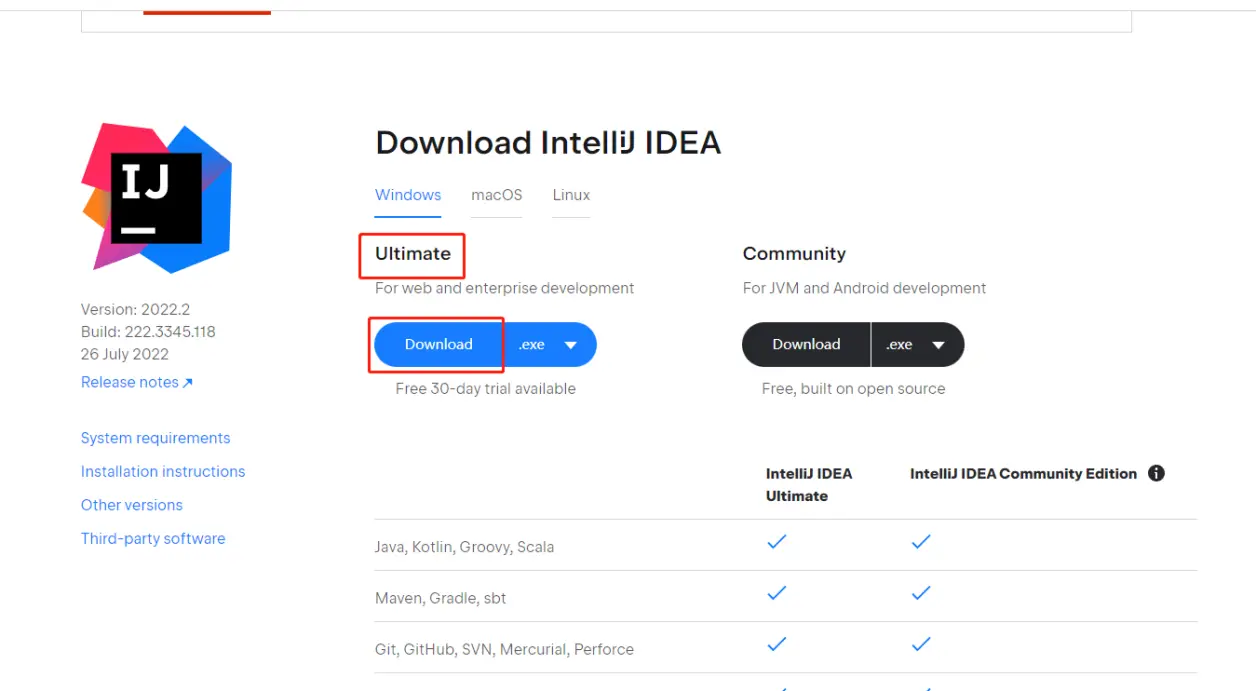Click the arrow icon next to Release notes

click(x=188, y=383)
